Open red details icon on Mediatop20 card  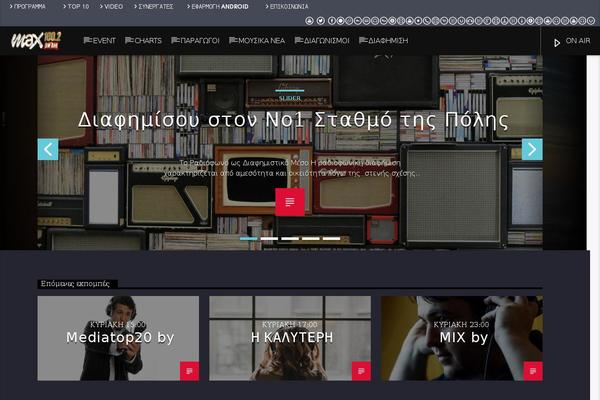point(189,371)
